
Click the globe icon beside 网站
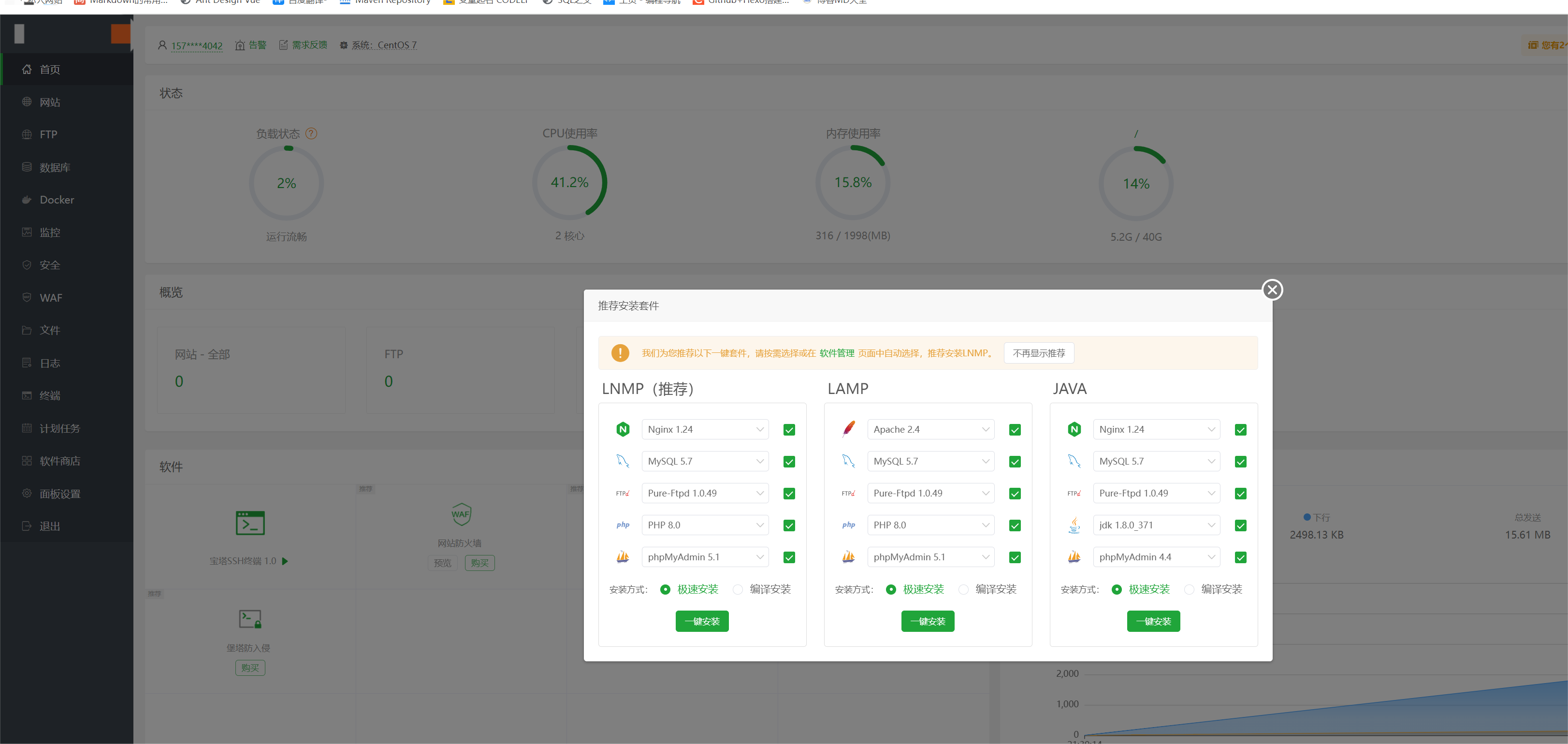(27, 102)
